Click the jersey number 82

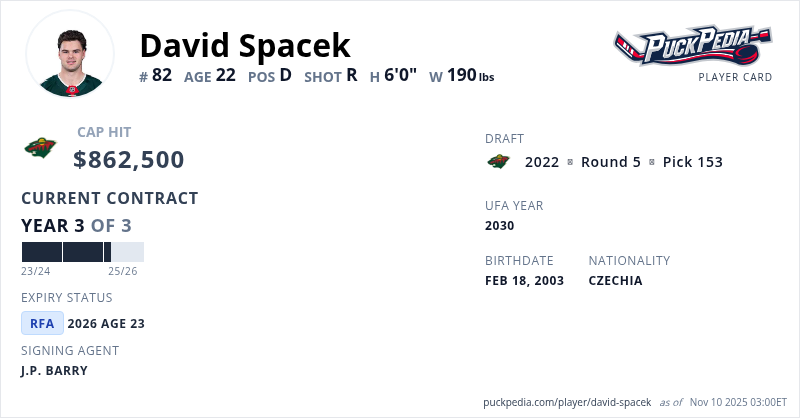(x=163, y=75)
